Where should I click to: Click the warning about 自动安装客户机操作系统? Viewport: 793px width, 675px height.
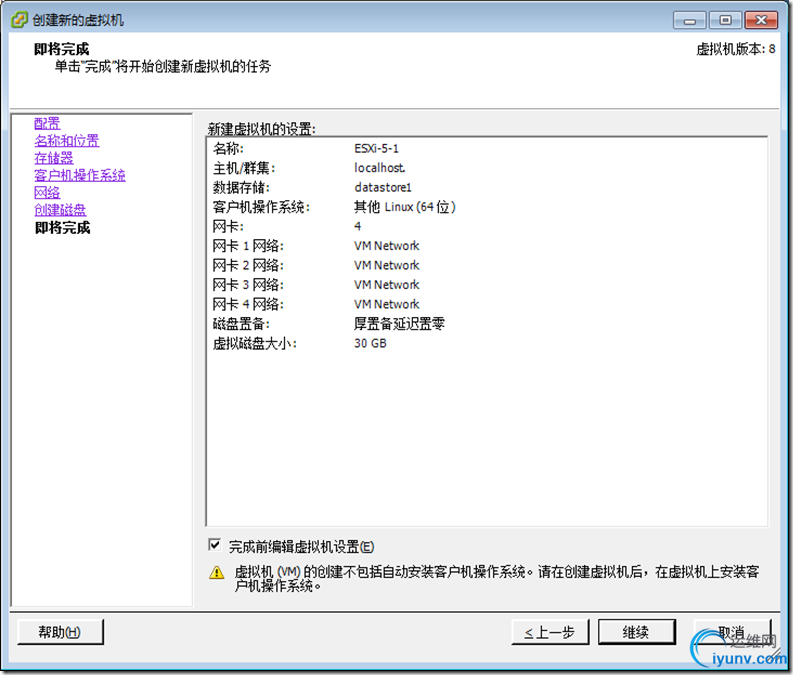tap(497, 579)
